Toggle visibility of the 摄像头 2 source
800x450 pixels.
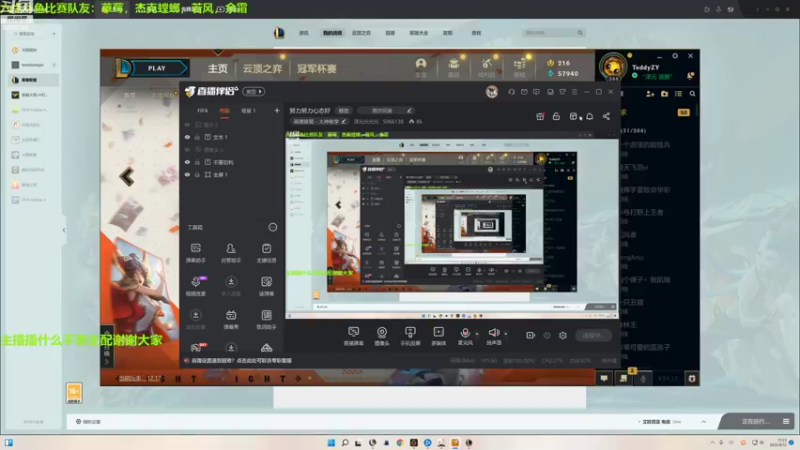(x=187, y=149)
